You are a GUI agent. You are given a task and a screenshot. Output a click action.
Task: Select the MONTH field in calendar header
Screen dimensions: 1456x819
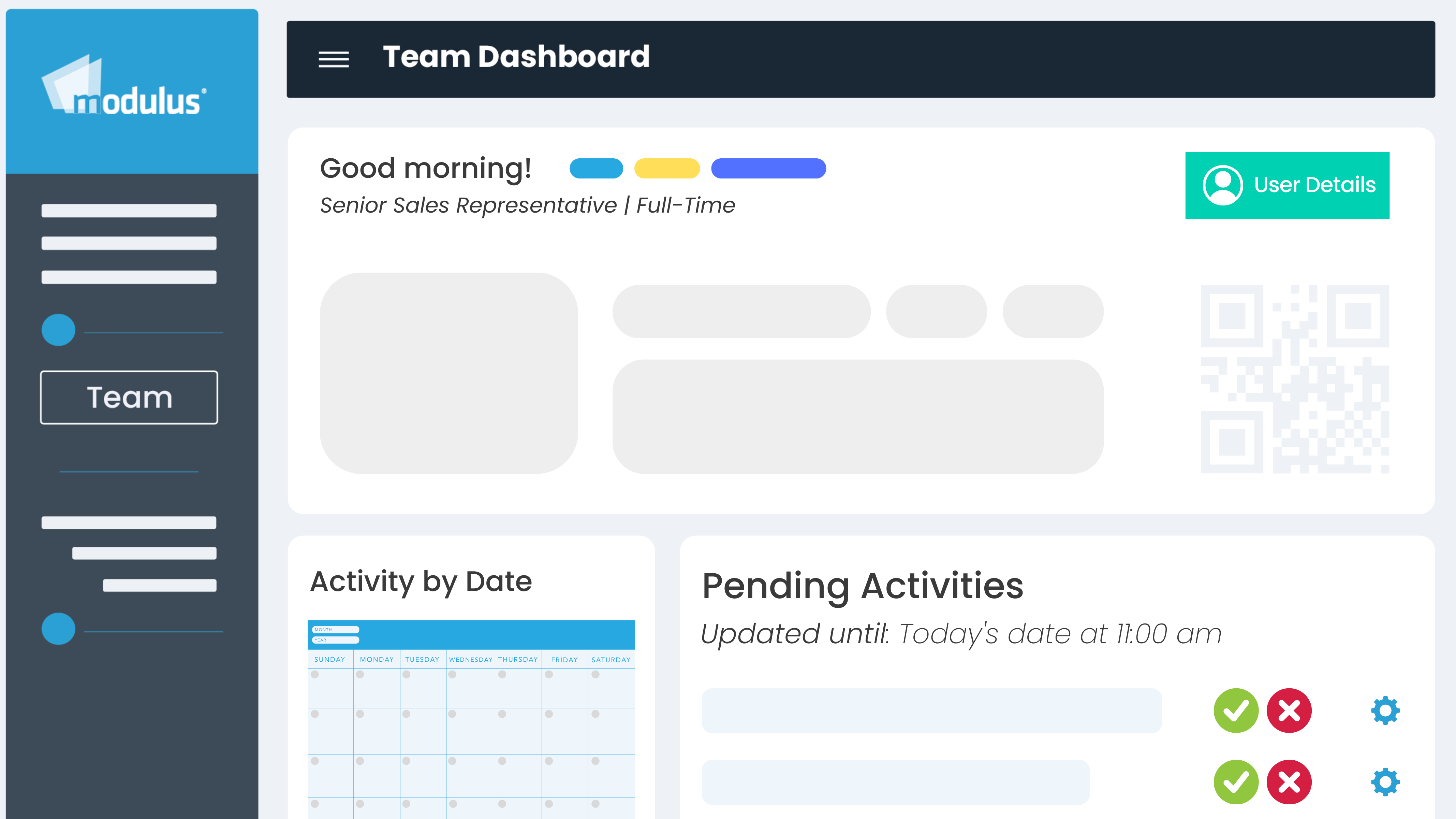pyautogui.click(x=336, y=630)
